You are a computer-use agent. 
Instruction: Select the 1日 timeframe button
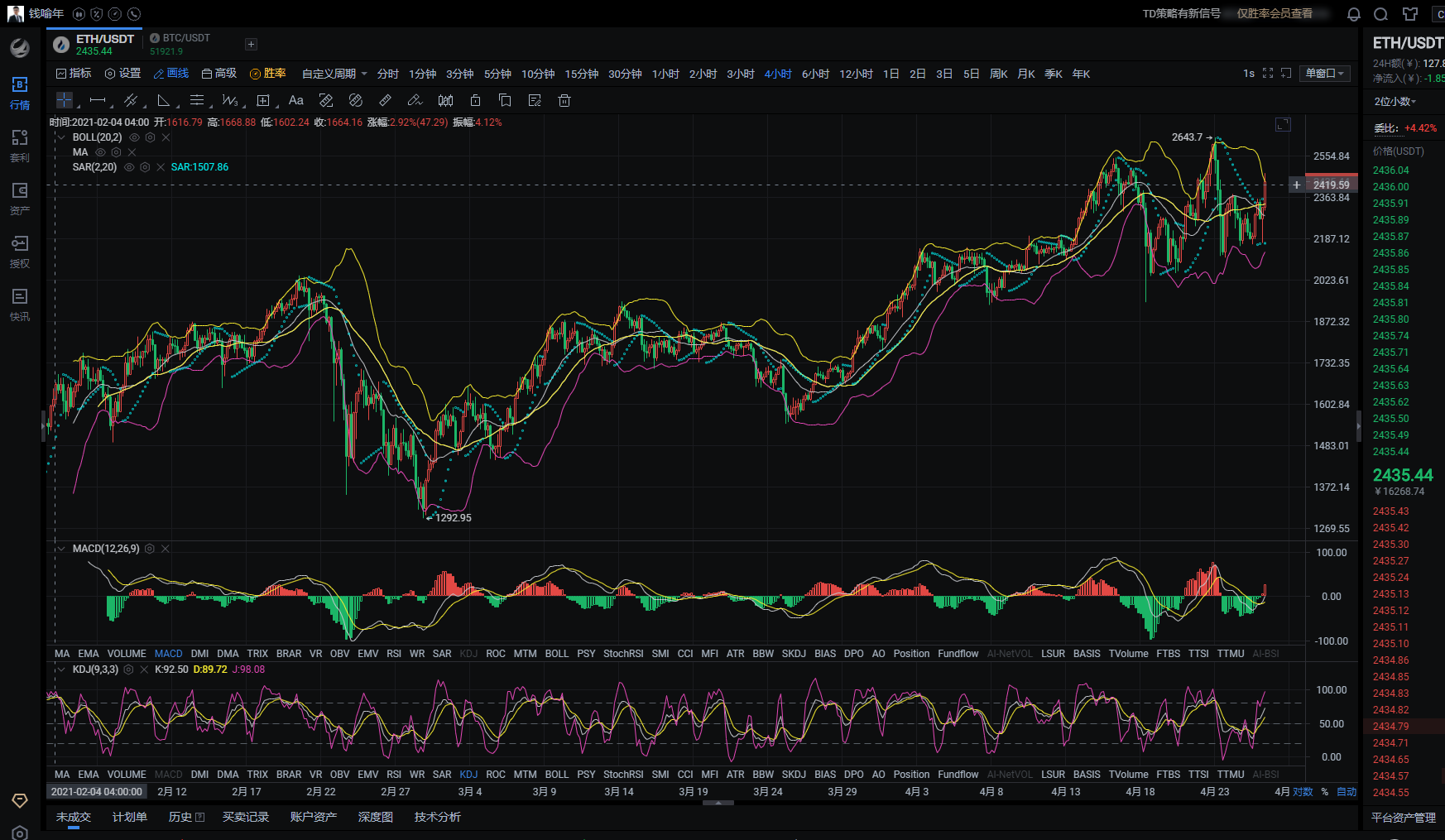tap(891, 74)
